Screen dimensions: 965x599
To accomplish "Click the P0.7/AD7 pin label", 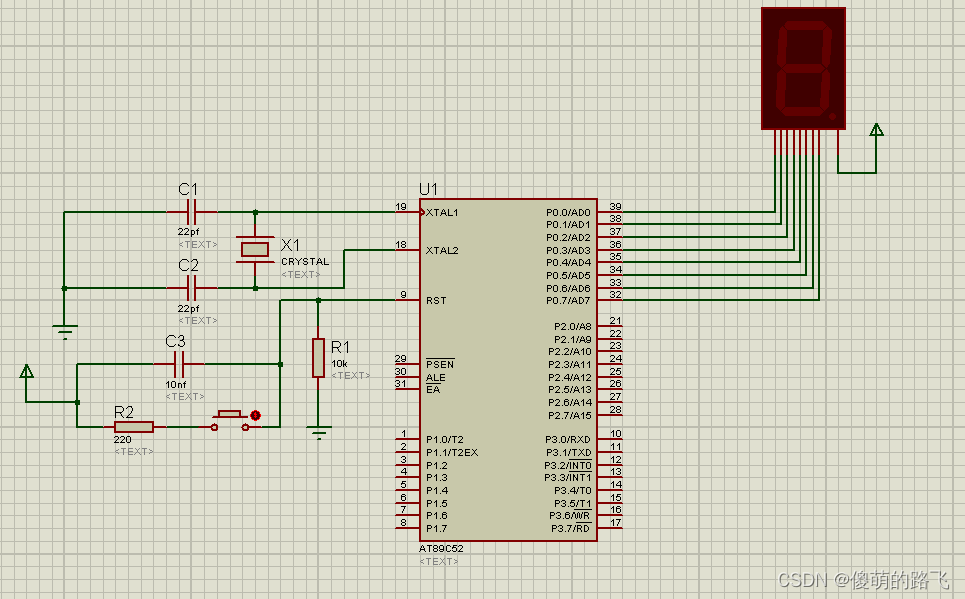I will 568,300.
